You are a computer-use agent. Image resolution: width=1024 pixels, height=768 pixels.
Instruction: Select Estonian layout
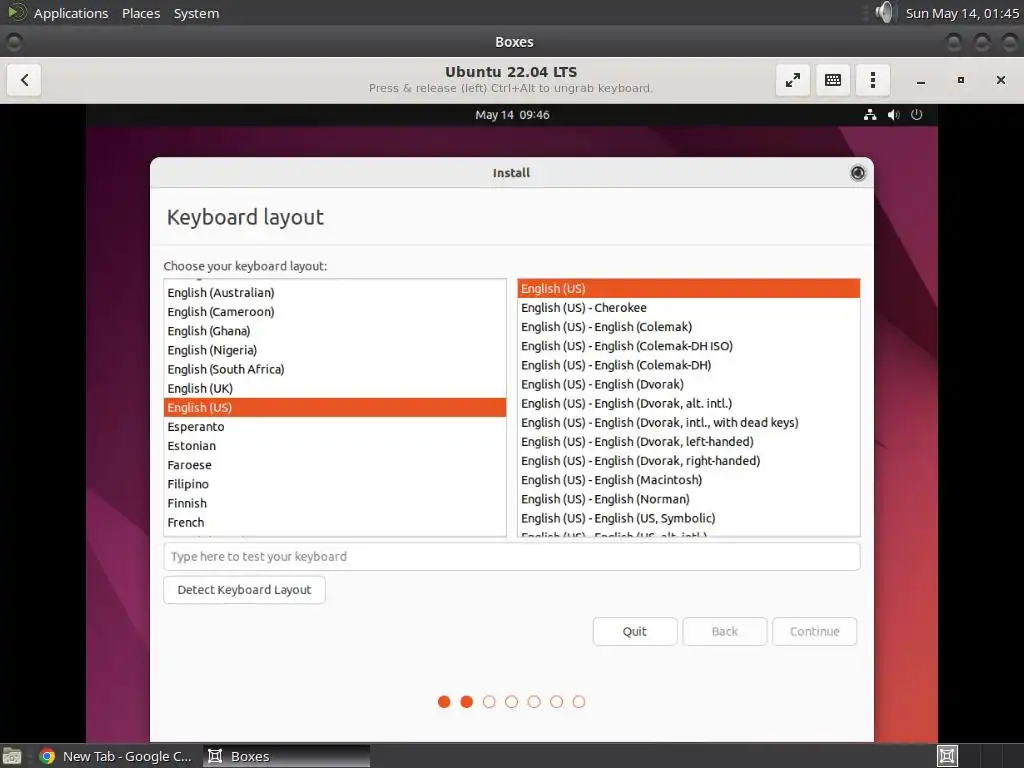pyautogui.click(x=335, y=446)
